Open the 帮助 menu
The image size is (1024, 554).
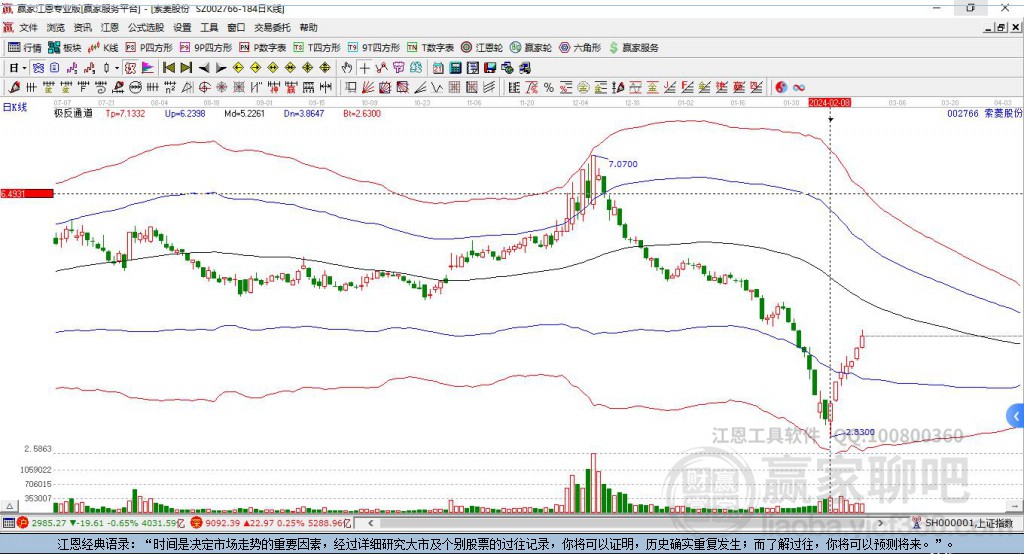pos(308,27)
